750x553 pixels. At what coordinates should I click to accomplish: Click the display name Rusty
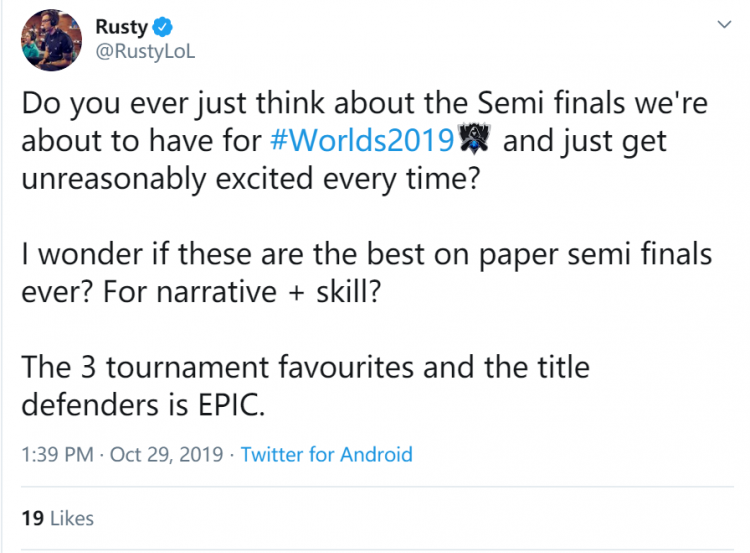click(121, 27)
